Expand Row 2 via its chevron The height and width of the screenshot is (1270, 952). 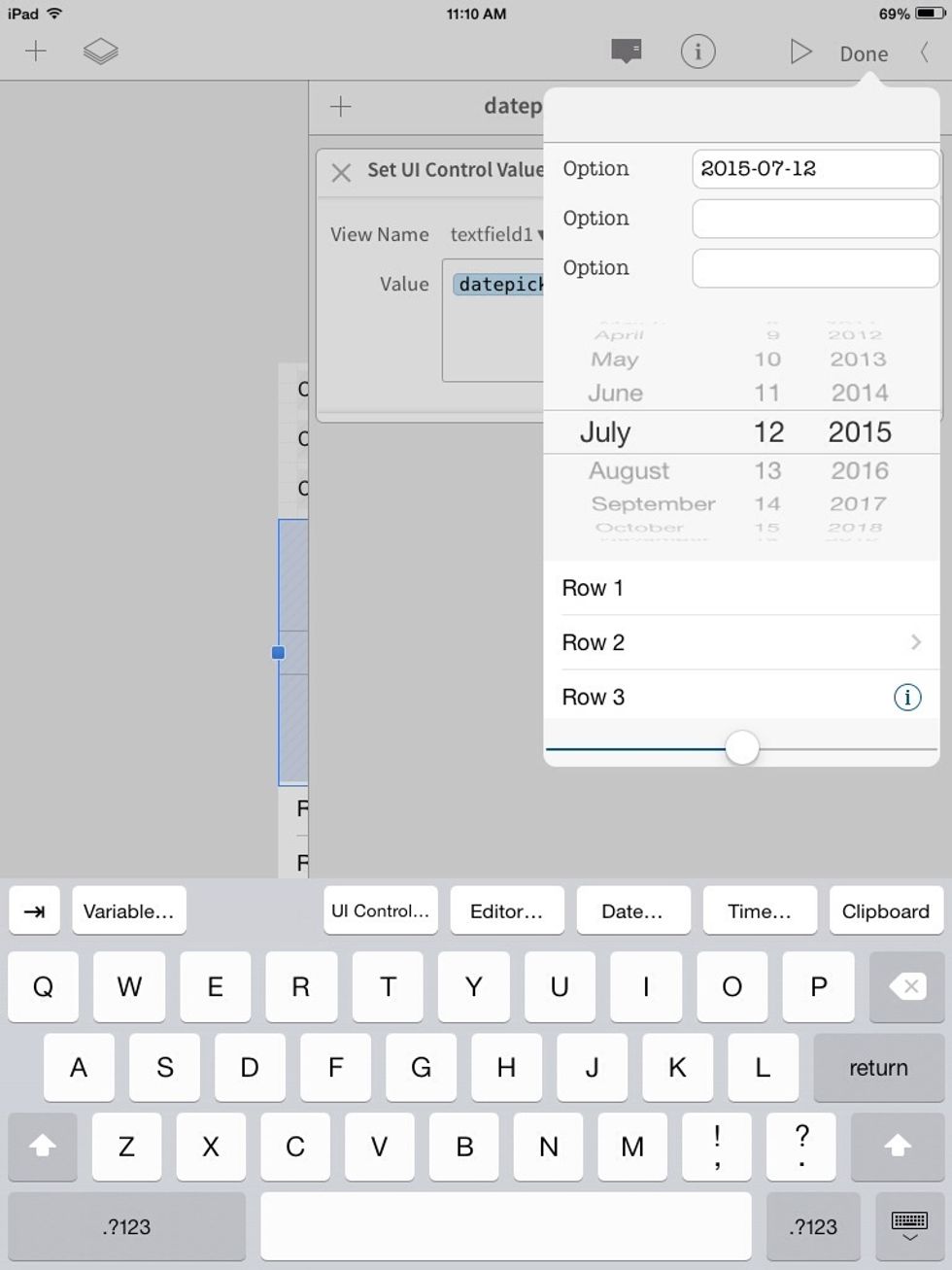click(915, 642)
